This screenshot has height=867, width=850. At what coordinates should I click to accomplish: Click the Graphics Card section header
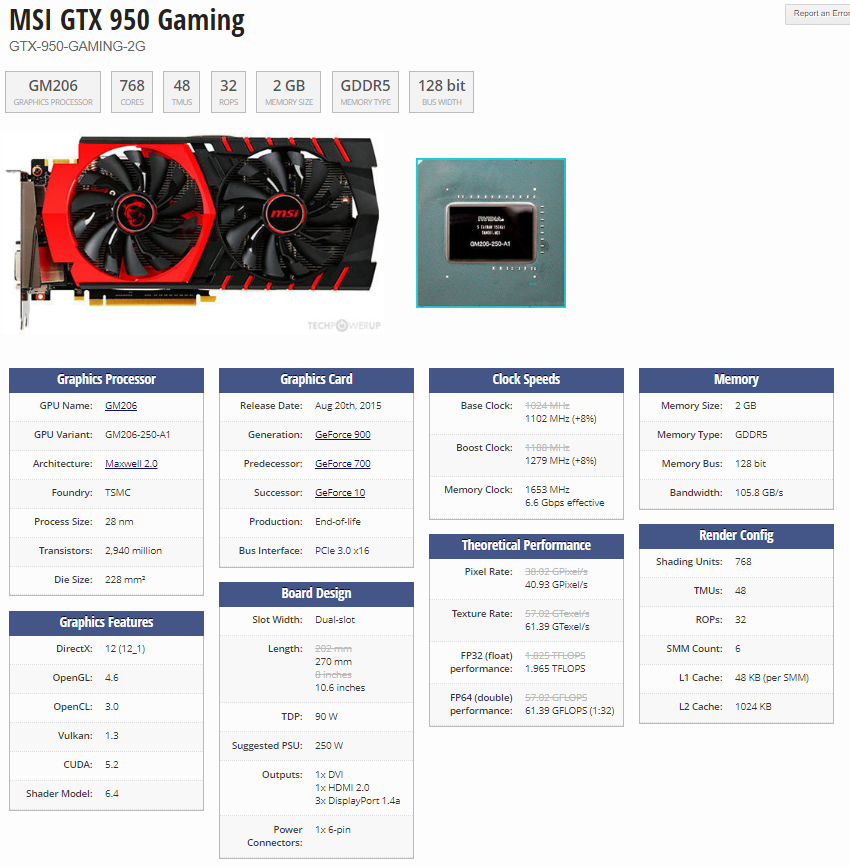(x=316, y=380)
